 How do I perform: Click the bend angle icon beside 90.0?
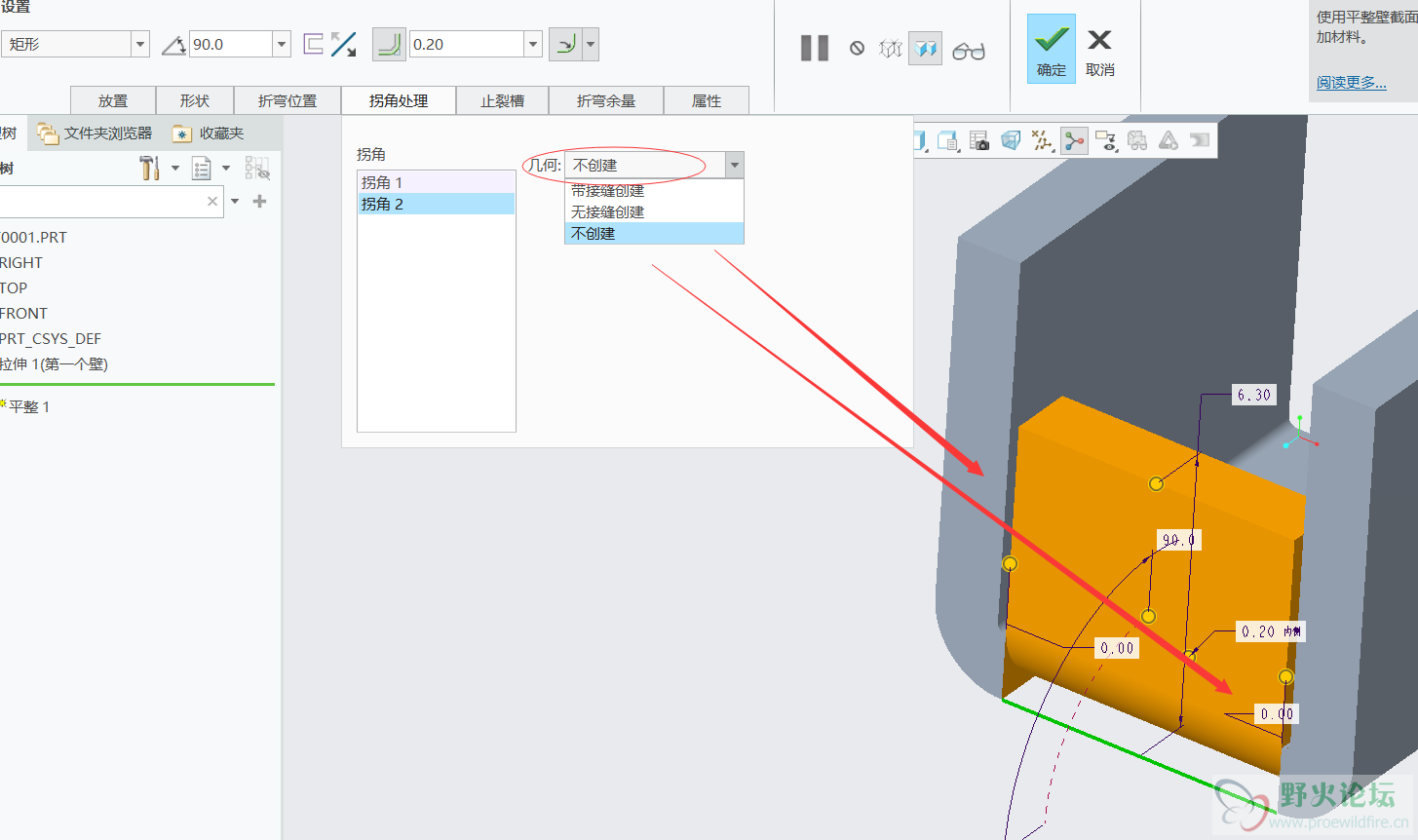tap(173, 45)
